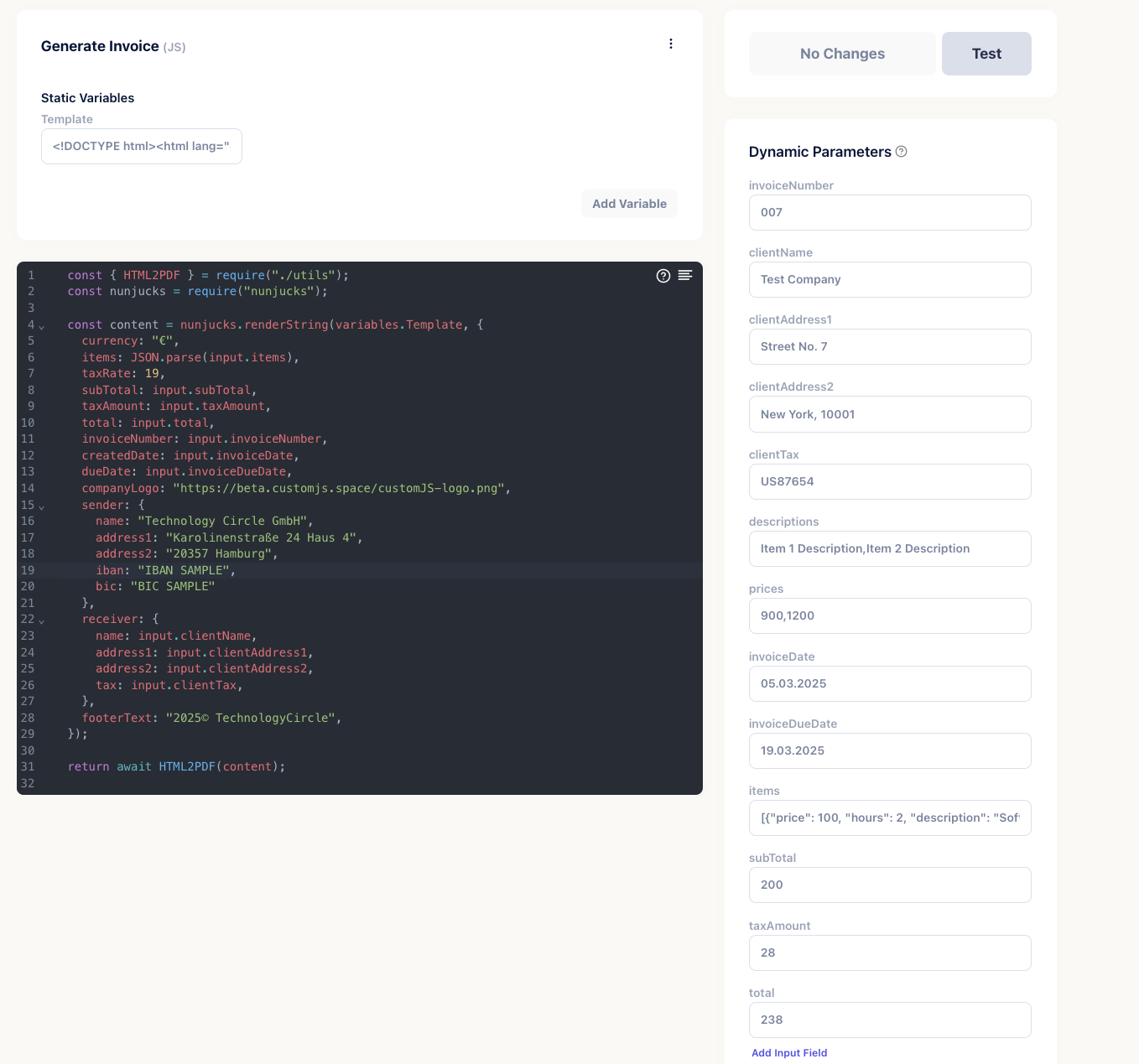The height and width of the screenshot is (1064, 1139).
Task: Click the footerText TechnologyCircle code line
Action: [211, 718]
